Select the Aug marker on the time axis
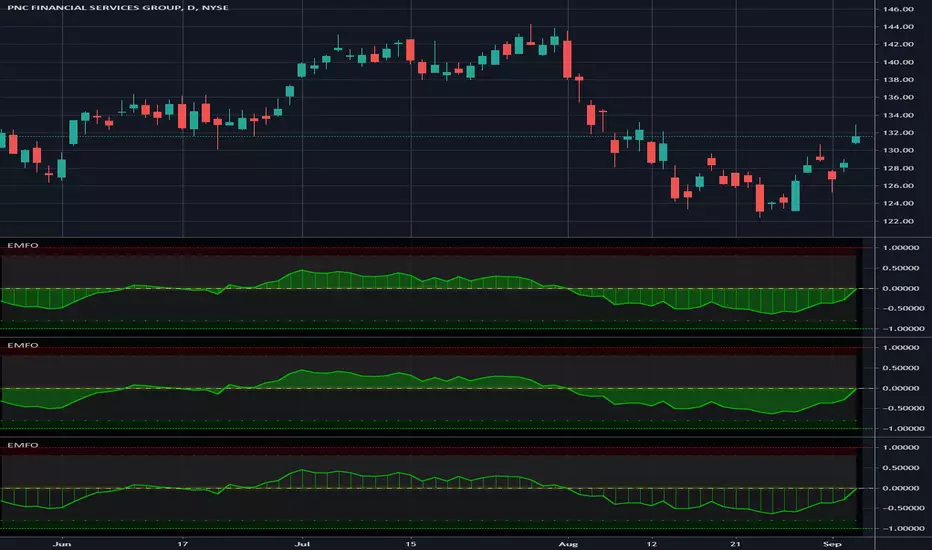This screenshot has height=550, width=932. (x=568, y=543)
